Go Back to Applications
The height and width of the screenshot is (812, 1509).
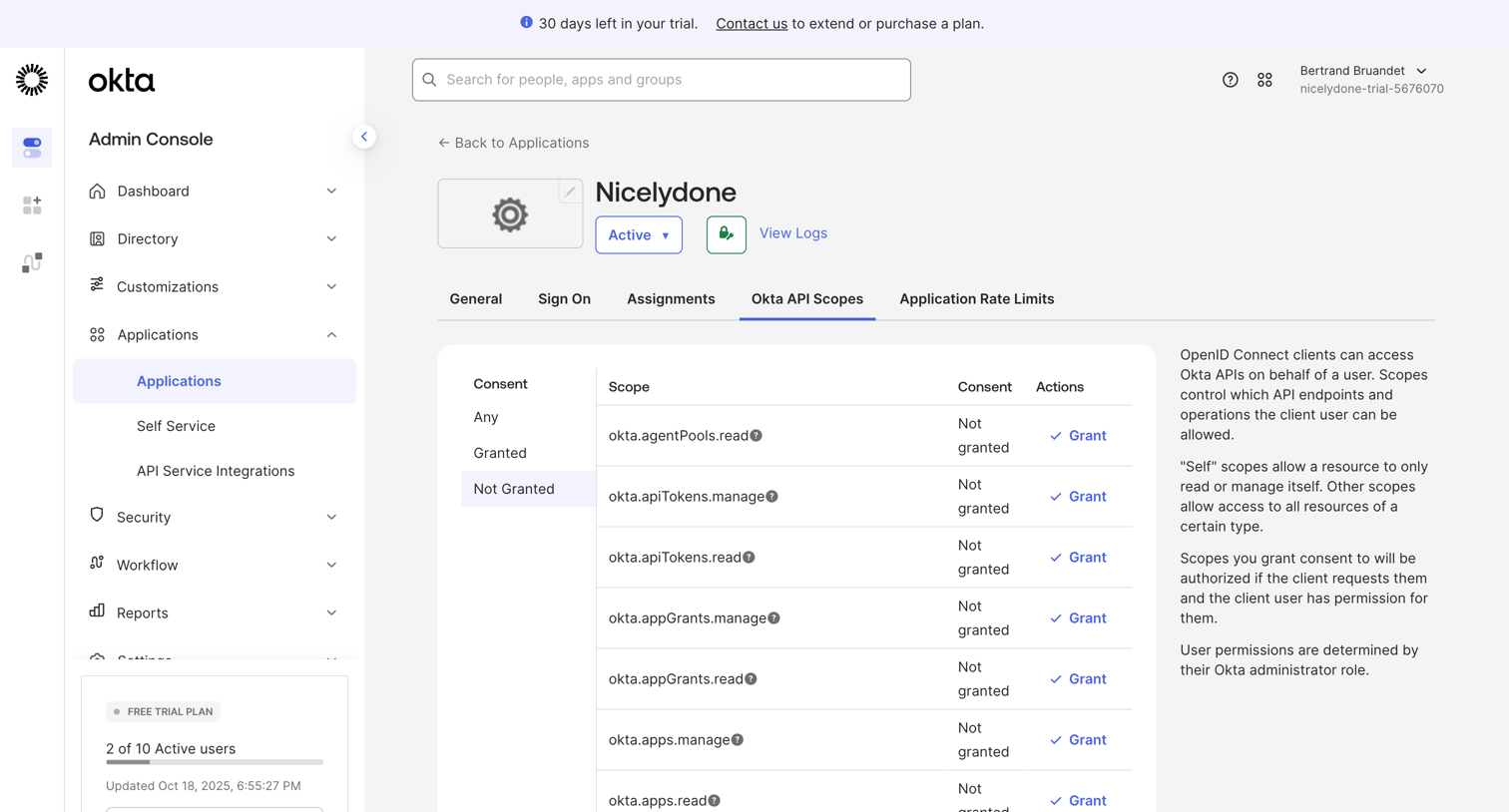(513, 143)
